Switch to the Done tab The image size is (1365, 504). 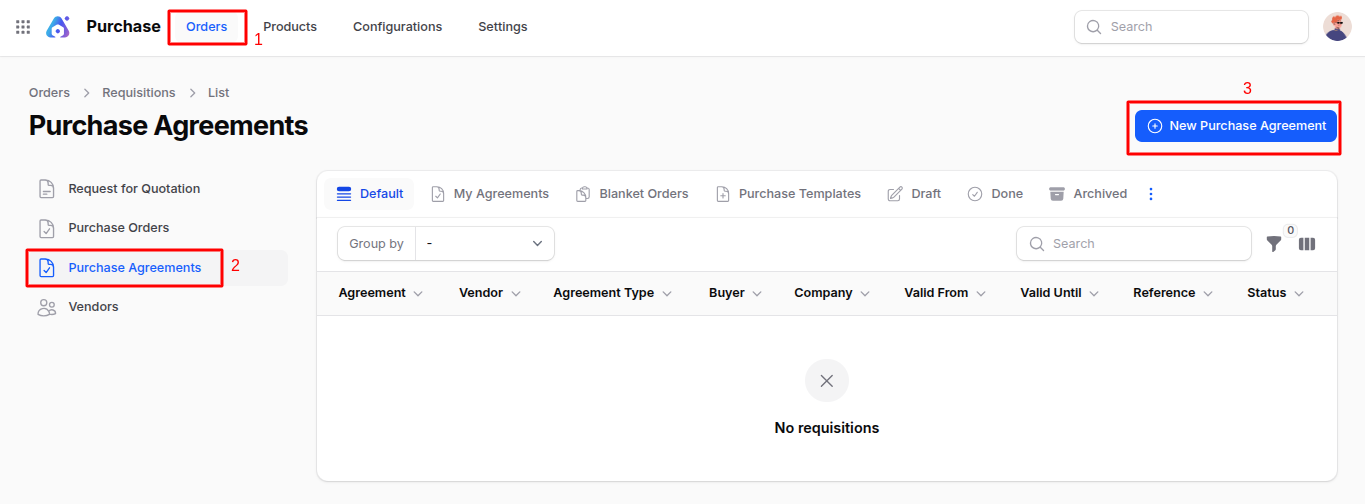995,194
